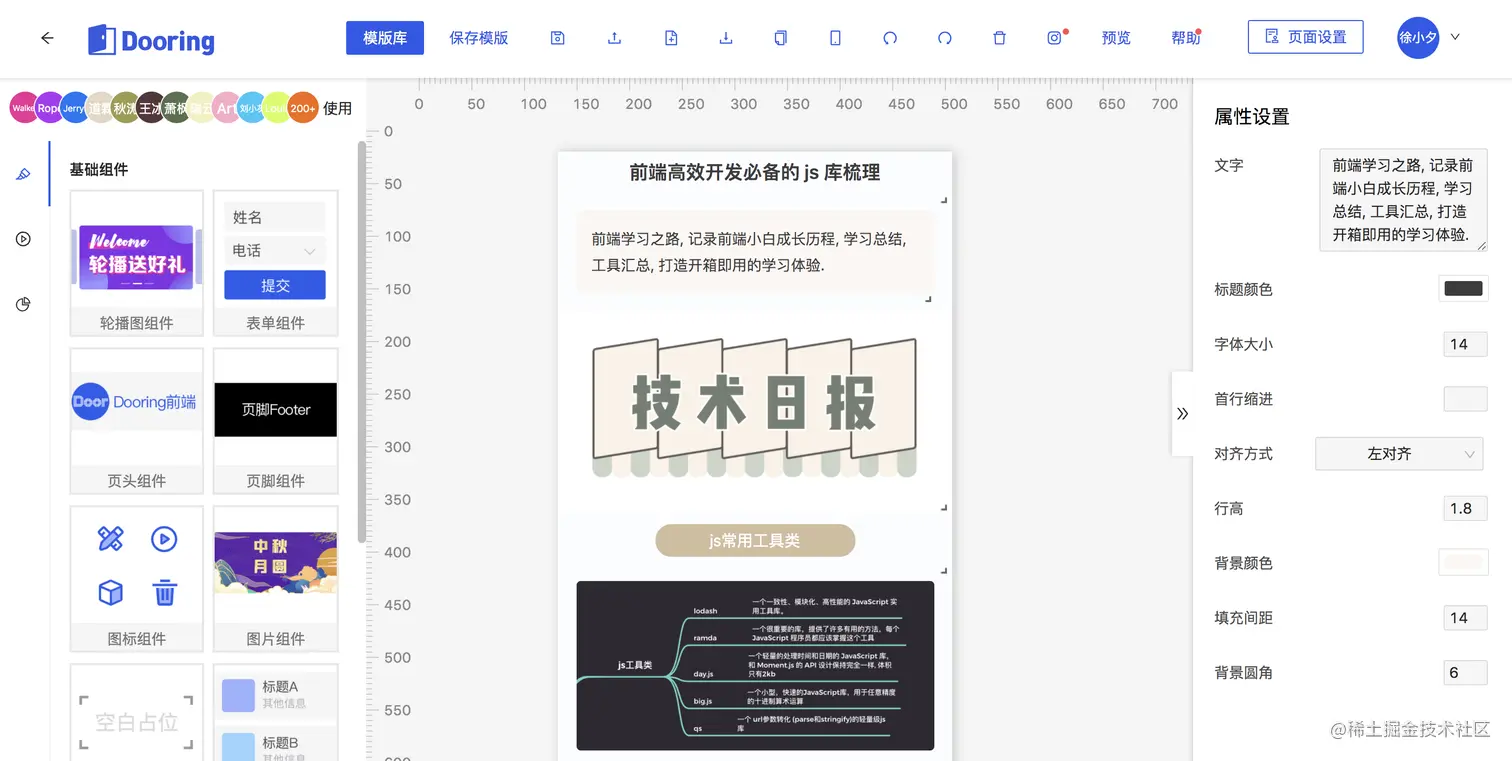
Task: Click the 字体大小 font size field
Action: tap(1465, 344)
